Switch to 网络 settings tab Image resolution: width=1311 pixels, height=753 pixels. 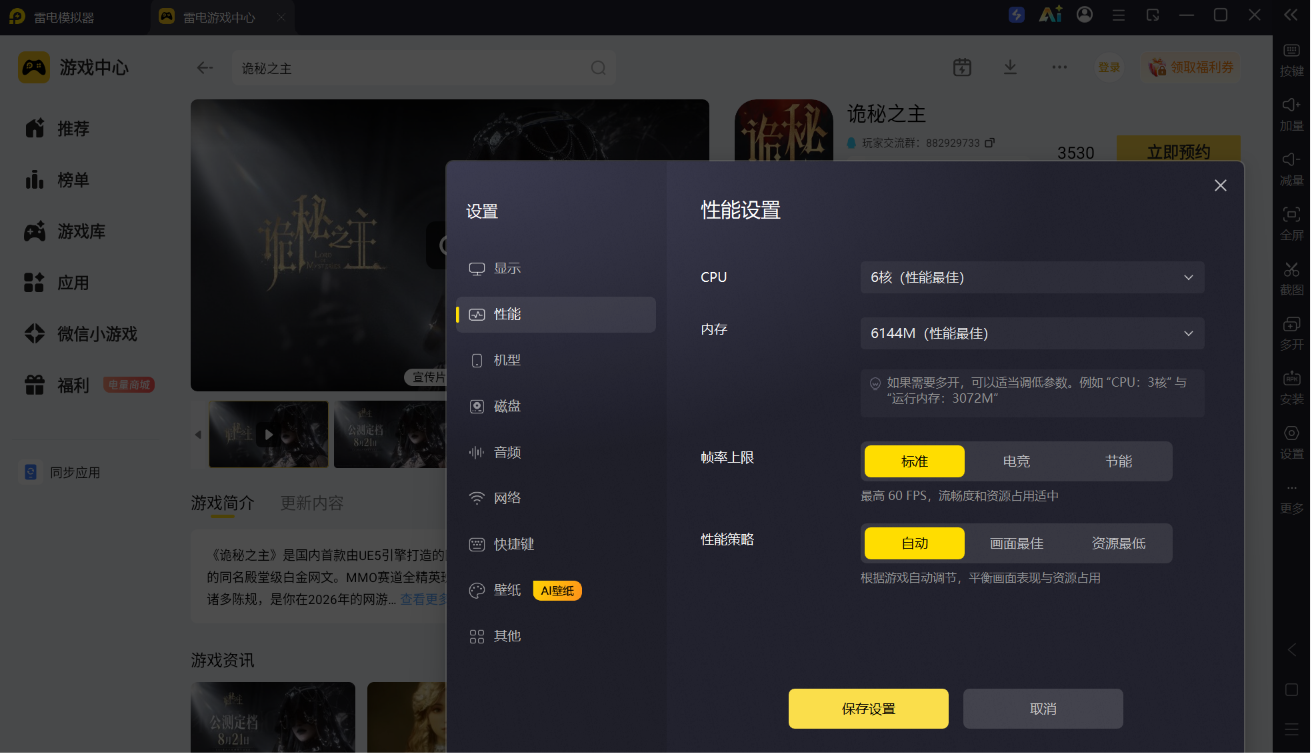tap(556, 498)
